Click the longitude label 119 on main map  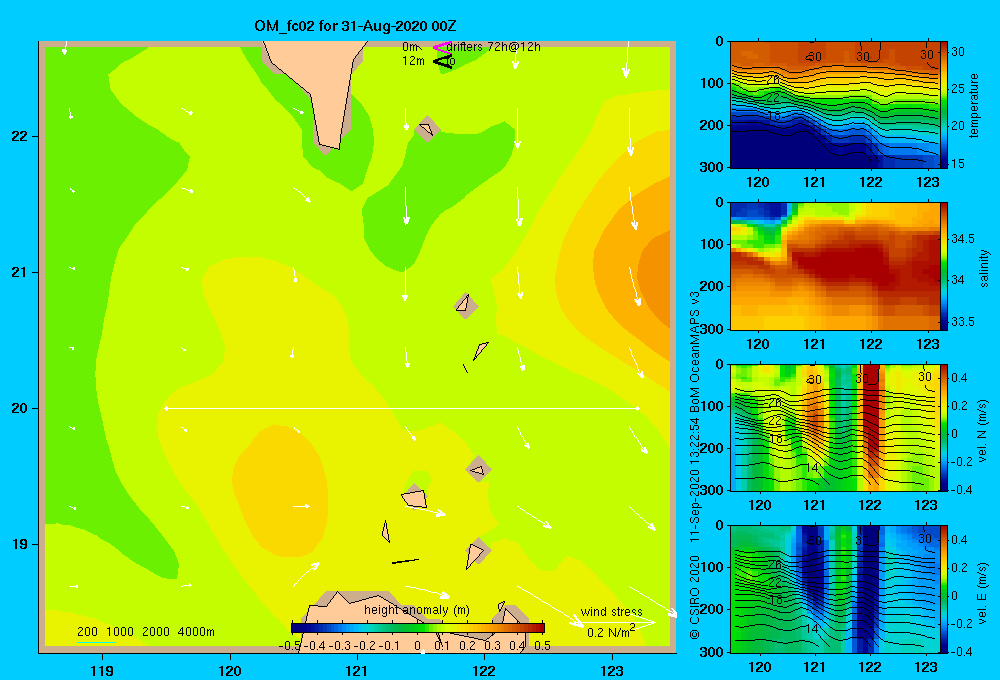pos(103,670)
